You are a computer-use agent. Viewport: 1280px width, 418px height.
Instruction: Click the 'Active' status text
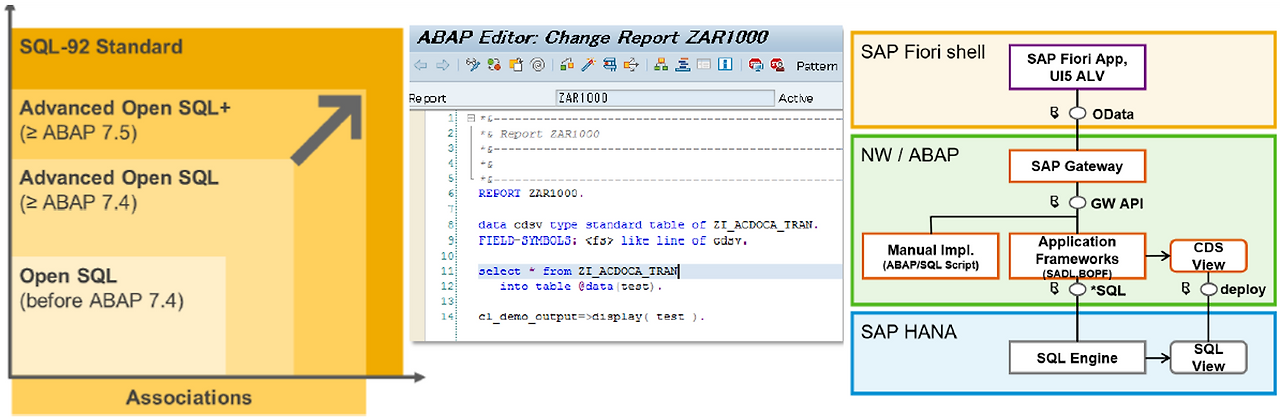(x=795, y=98)
